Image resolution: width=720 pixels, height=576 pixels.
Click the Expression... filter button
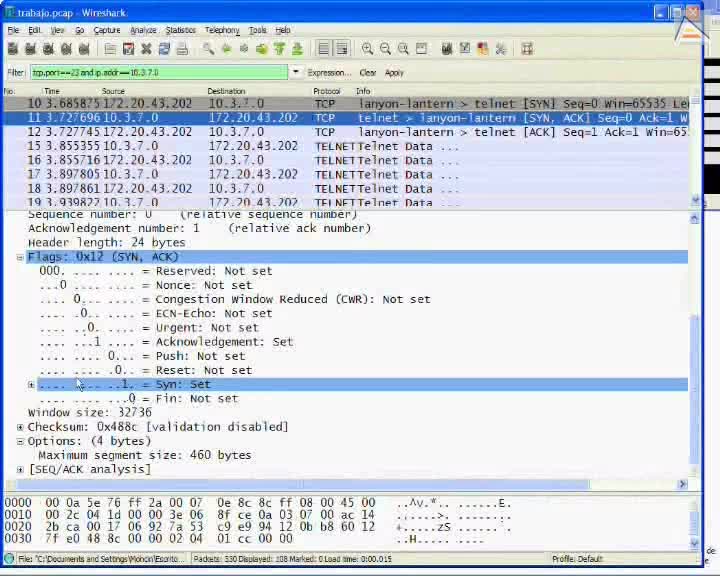click(329, 73)
